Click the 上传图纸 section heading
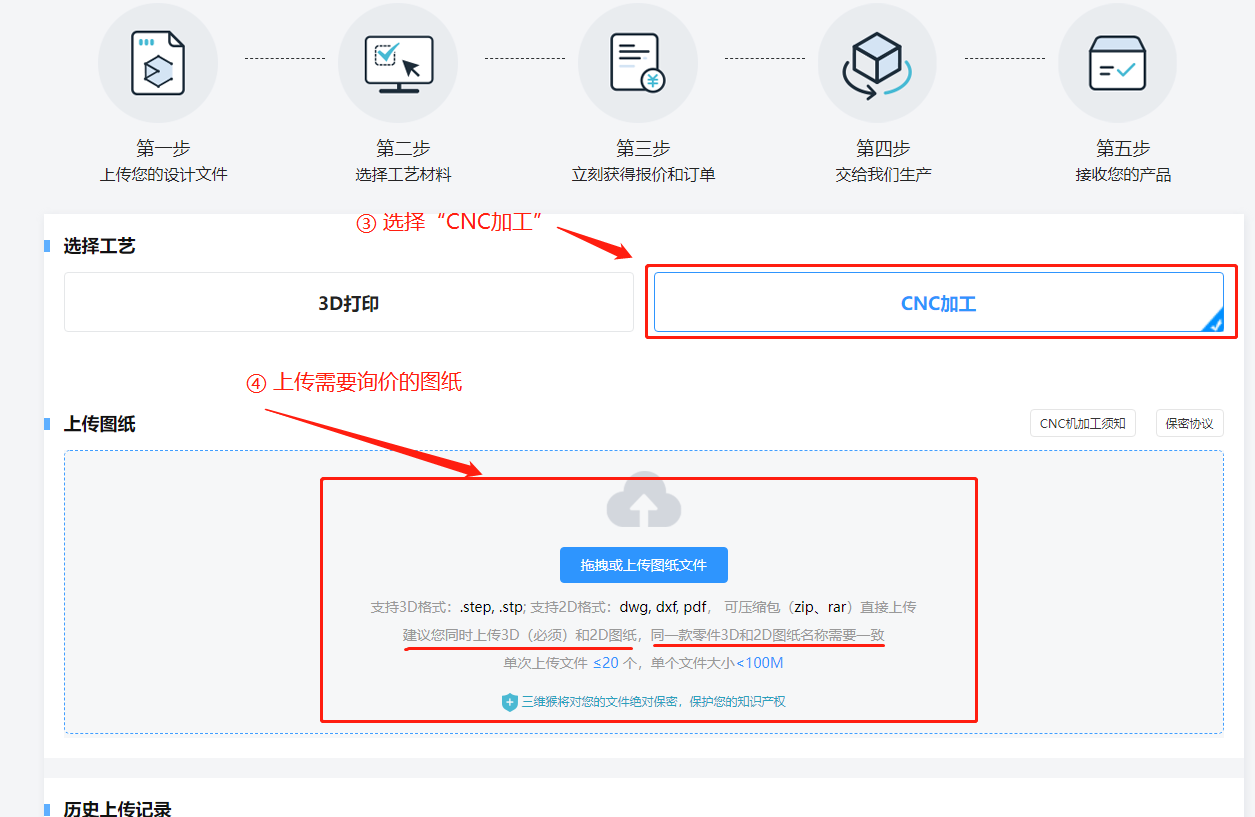The height and width of the screenshot is (817, 1255). point(100,424)
